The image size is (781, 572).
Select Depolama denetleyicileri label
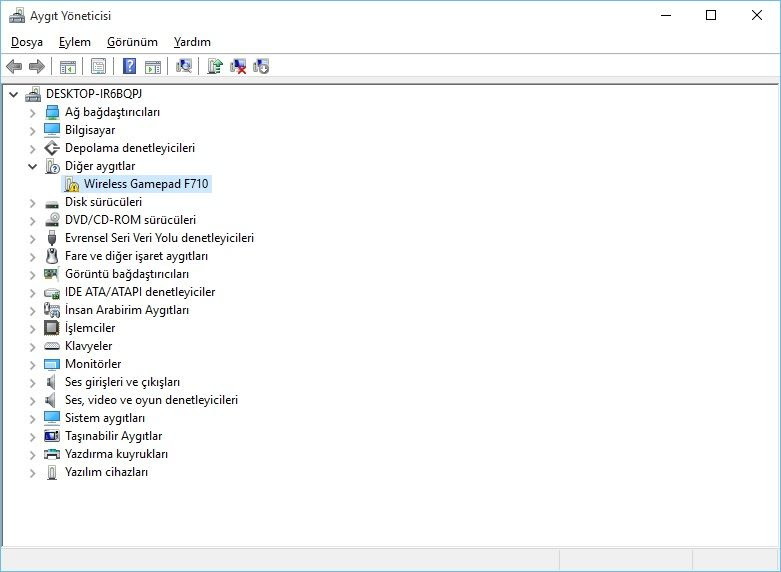pyautogui.click(x=130, y=148)
